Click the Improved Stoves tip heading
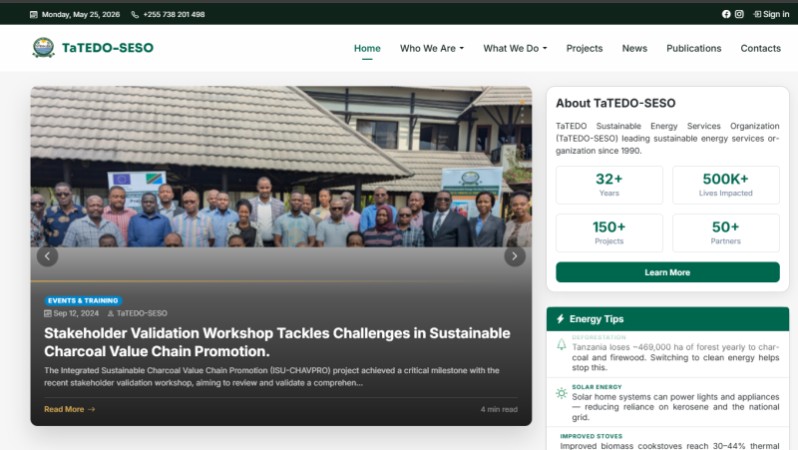This screenshot has width=798, height=450. [x=591, y=436]
